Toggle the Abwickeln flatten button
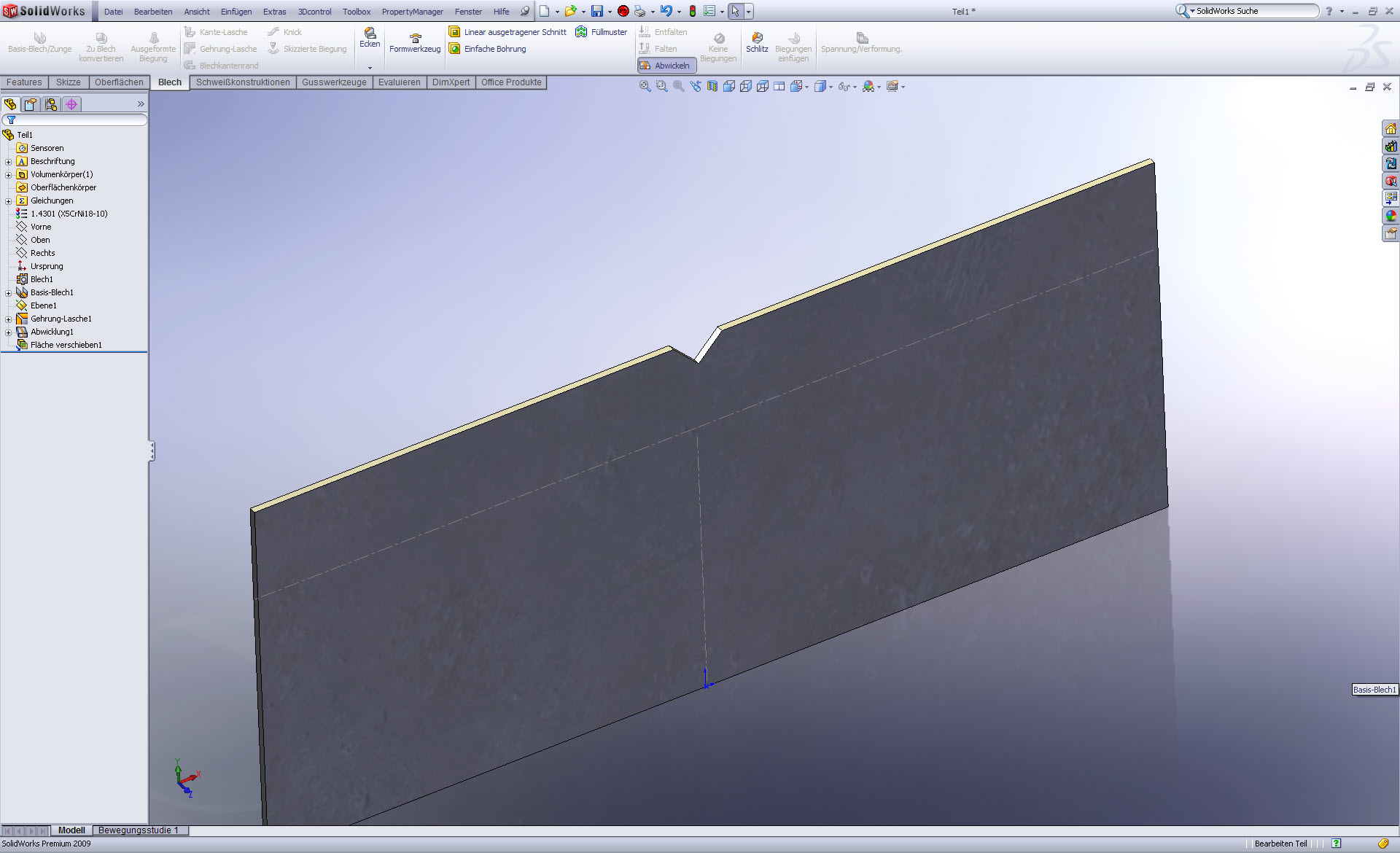 coord(666,66)
